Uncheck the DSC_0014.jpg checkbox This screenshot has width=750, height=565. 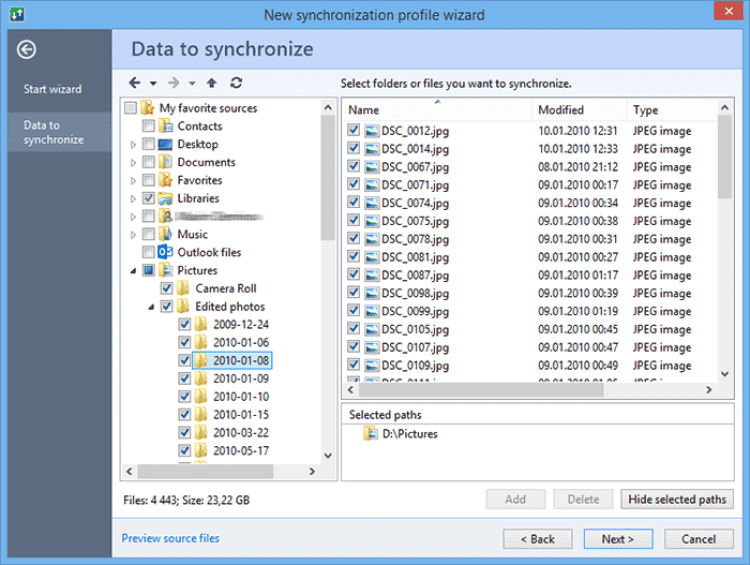point(353,148)
